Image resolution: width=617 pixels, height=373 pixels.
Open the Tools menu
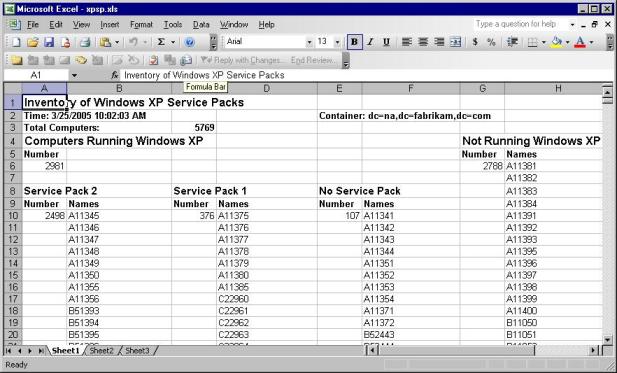pos(173,24)
